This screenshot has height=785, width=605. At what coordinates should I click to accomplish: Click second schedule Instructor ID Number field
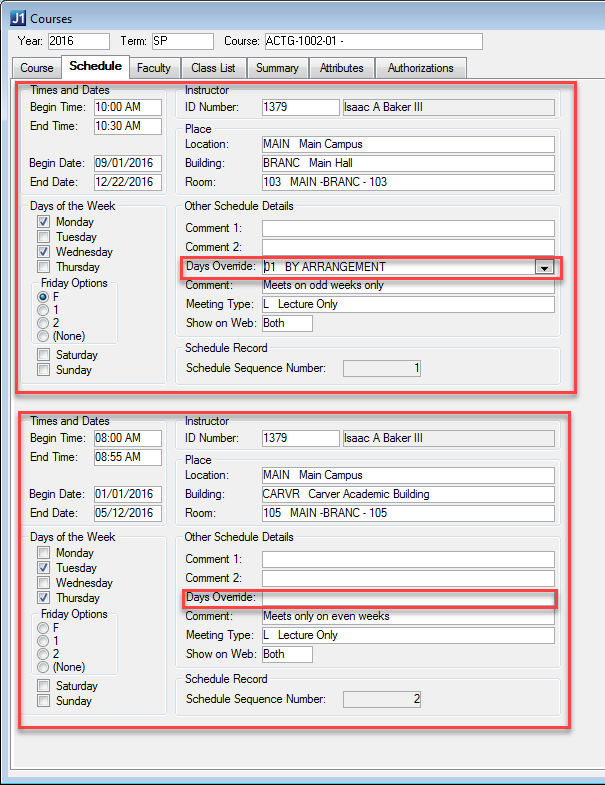click(x=300, y=438)
